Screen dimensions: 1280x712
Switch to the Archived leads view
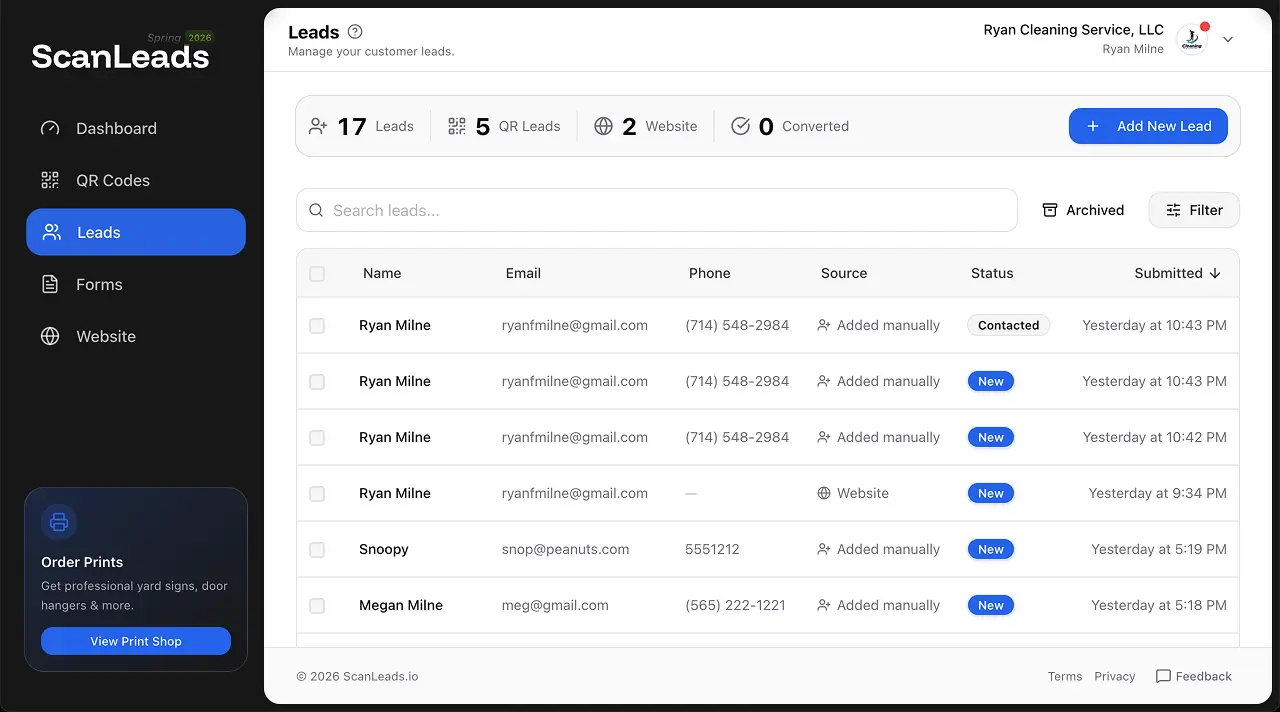[1083, 210]
